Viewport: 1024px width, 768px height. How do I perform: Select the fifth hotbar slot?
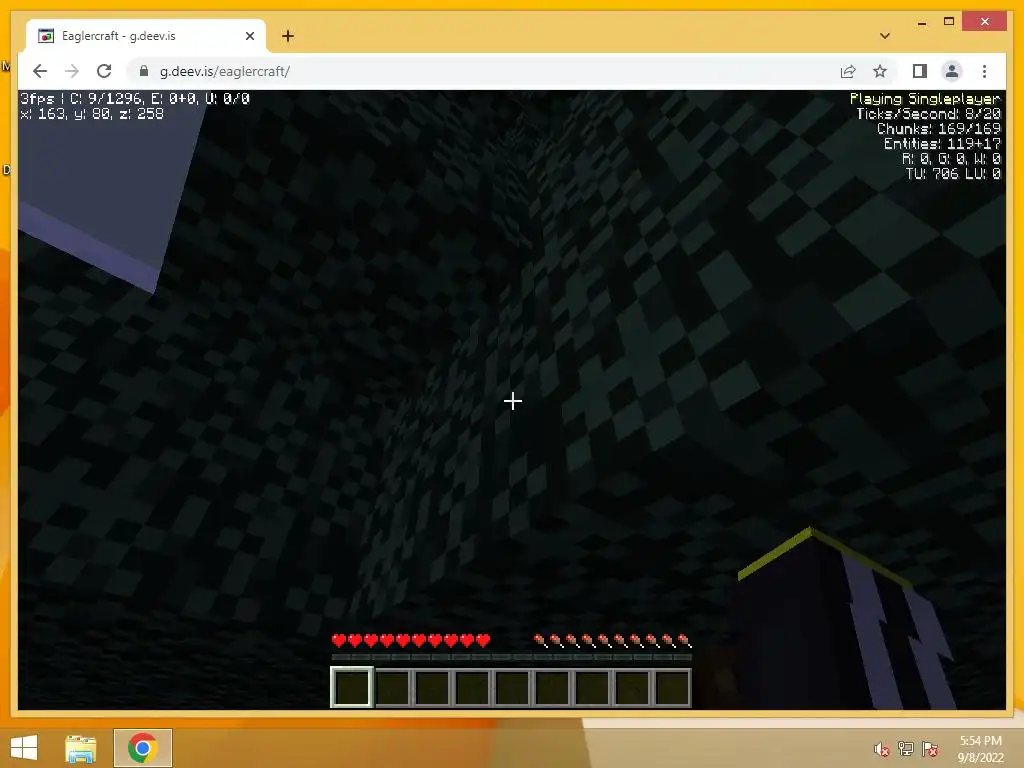[x=512, y=688]
